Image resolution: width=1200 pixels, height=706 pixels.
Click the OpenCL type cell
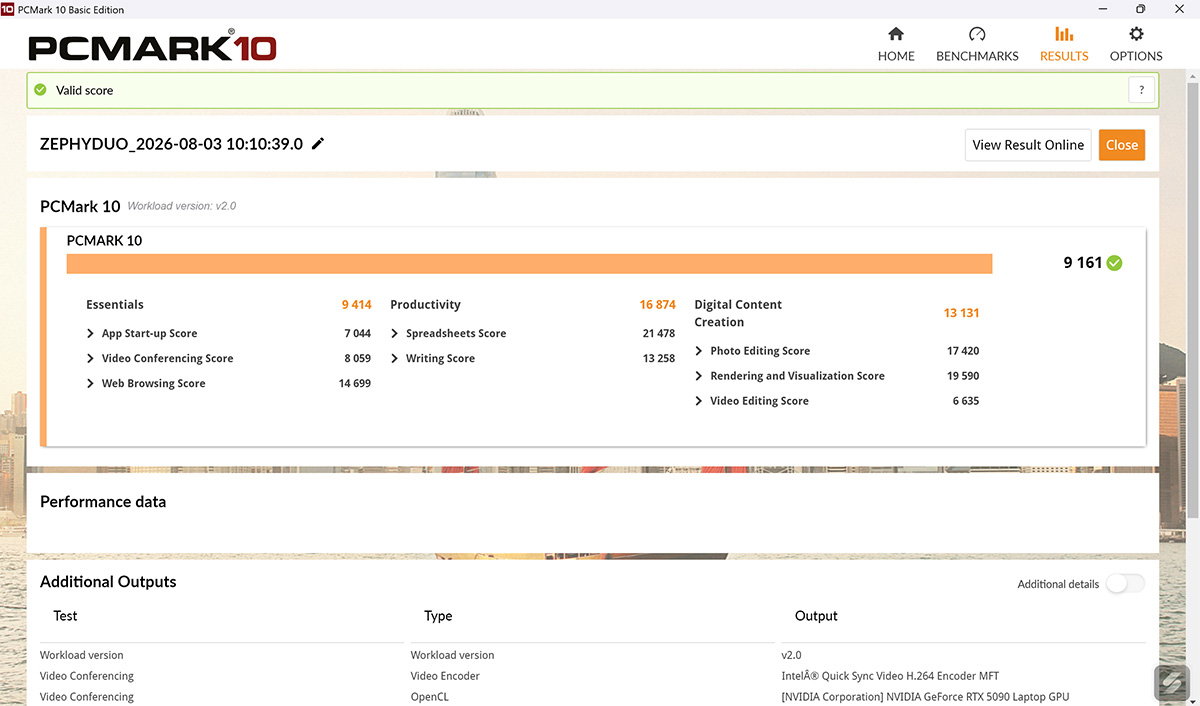pos(430,697)
